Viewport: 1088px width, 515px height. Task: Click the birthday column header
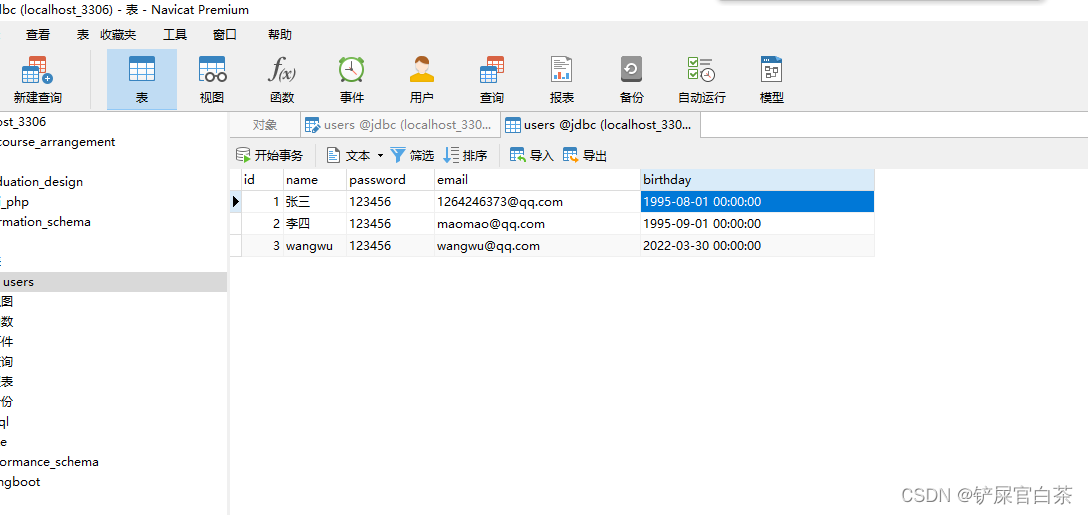coord(758,180)
